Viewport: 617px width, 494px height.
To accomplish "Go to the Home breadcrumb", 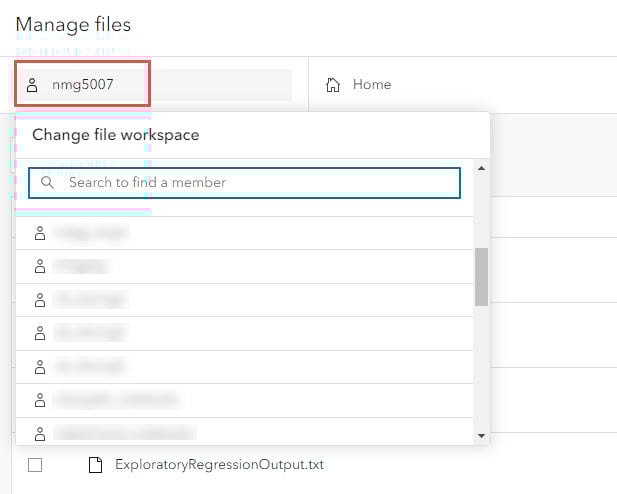I will (x=371, y=85).
